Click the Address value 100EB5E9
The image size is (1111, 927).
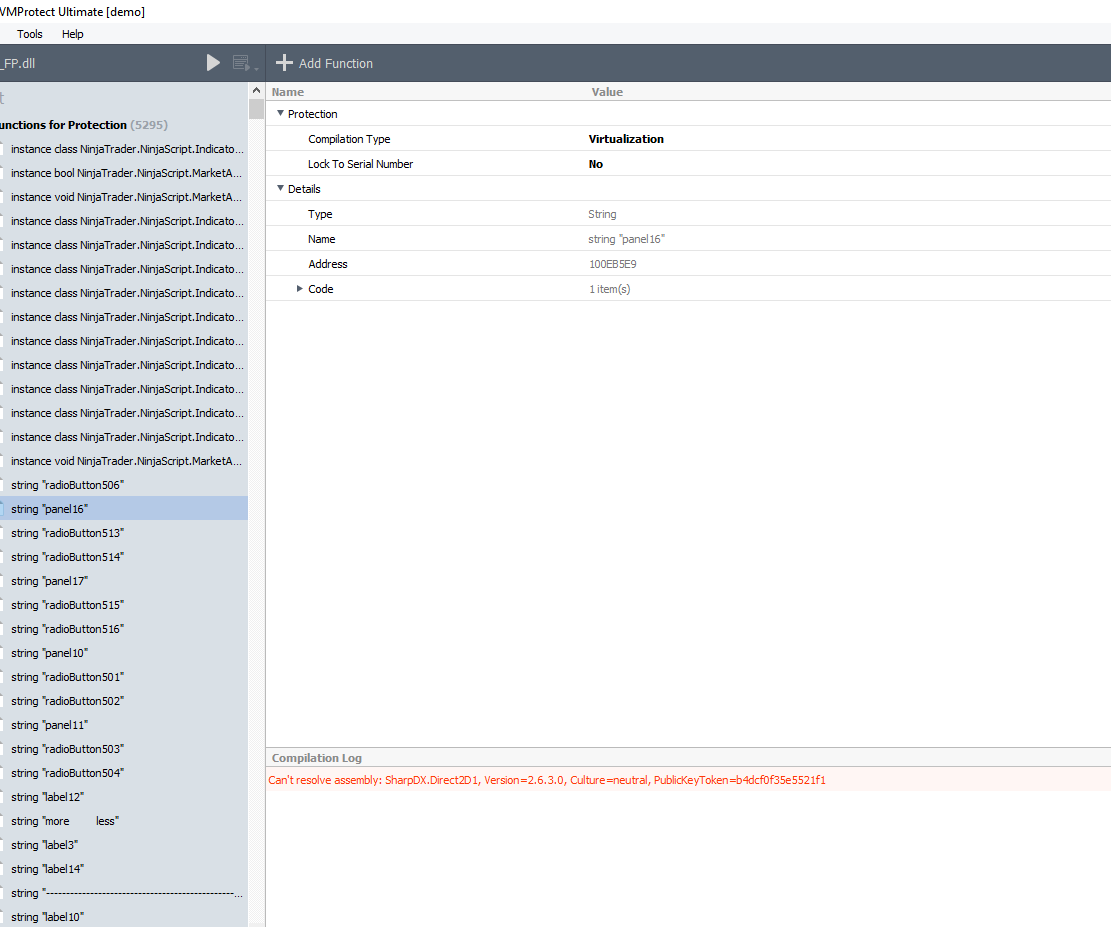coord(613,264)
